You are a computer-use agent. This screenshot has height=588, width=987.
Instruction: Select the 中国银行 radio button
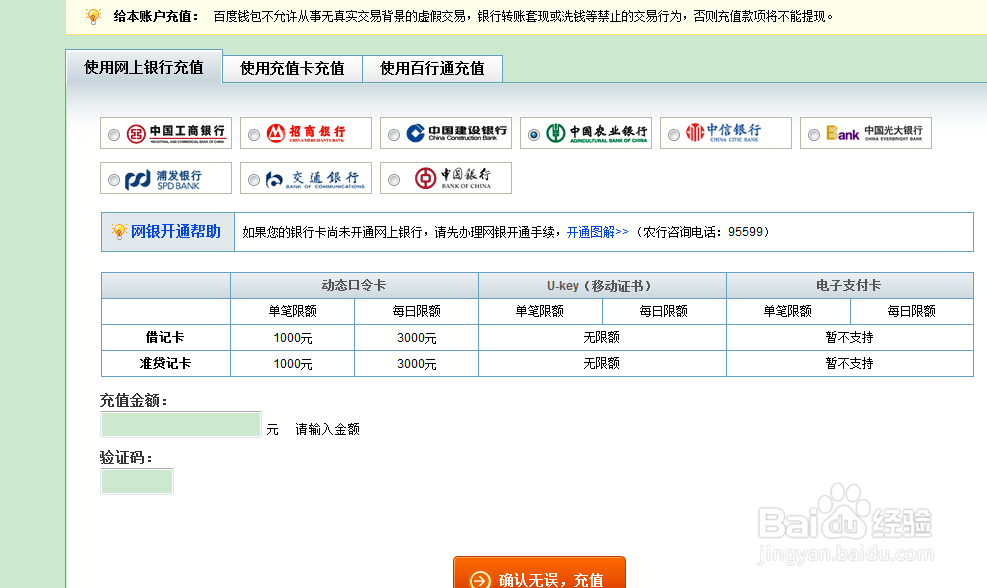point(394,180)
